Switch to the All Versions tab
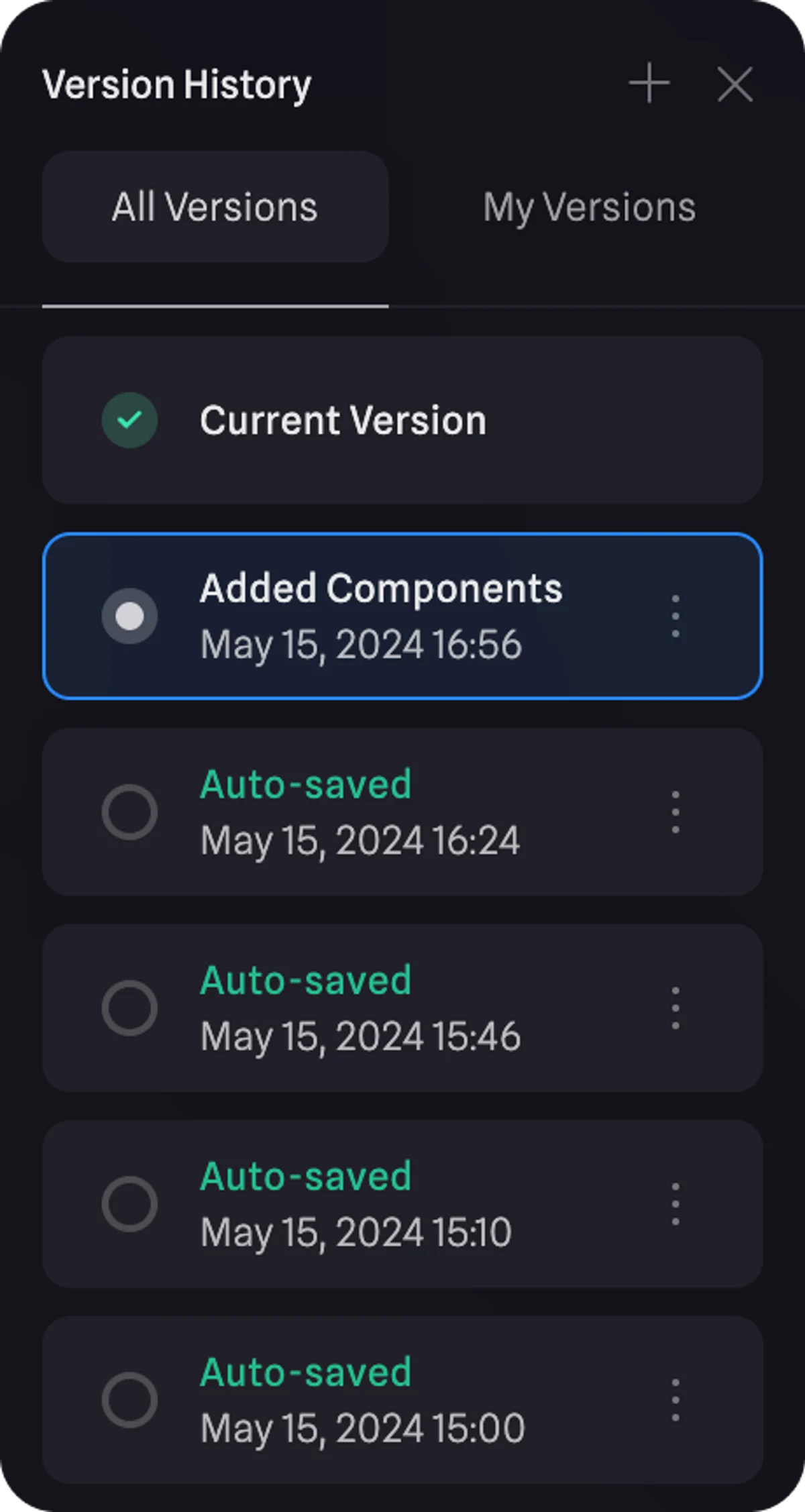The width and height of the screenshot is (805, 1512). [215, 207]
